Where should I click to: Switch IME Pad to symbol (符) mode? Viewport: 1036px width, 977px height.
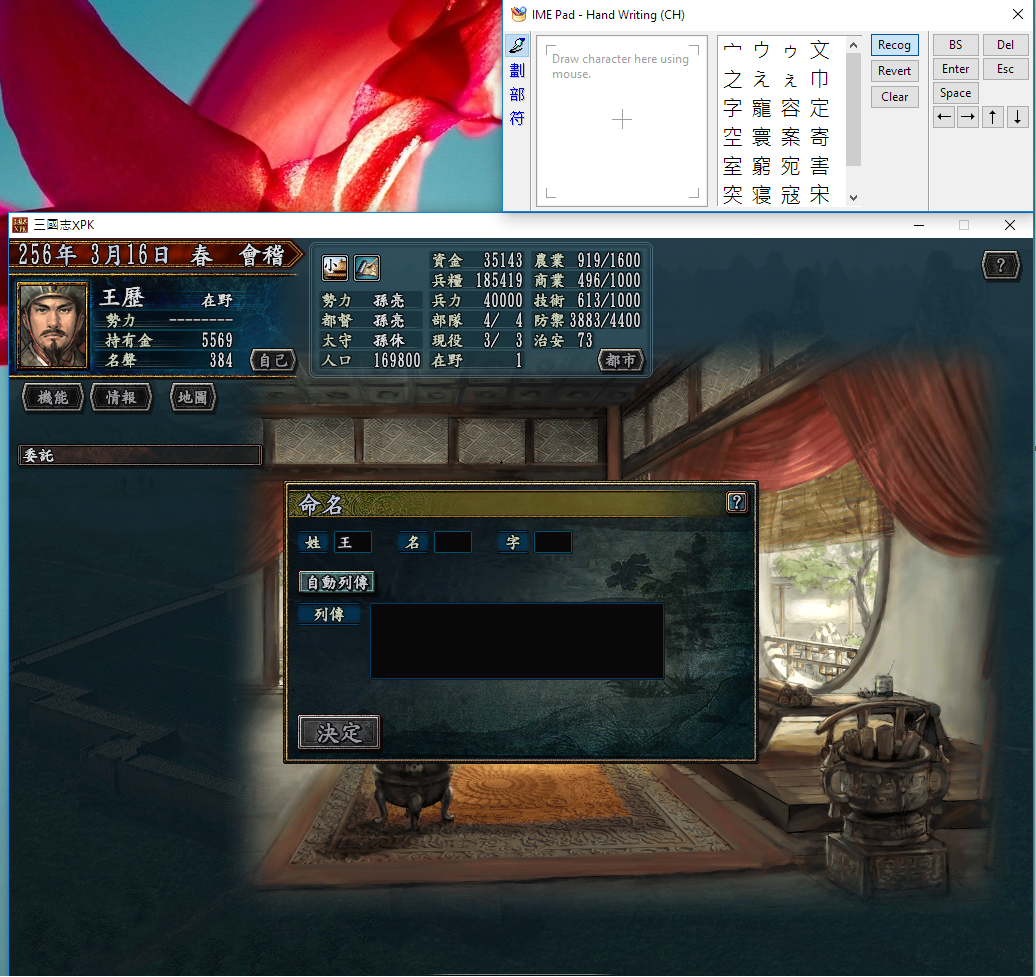coord(517,118)
